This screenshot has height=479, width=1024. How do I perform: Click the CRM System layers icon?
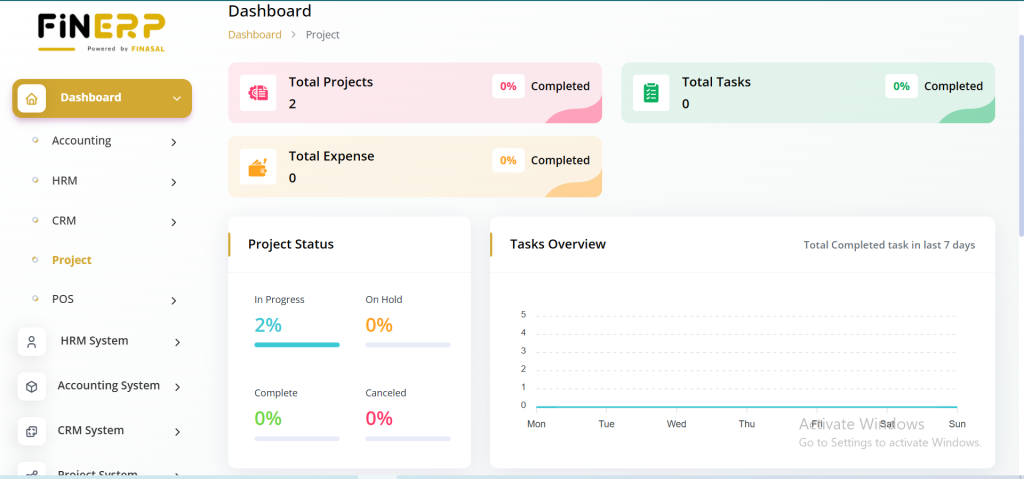tap(32, 431)
